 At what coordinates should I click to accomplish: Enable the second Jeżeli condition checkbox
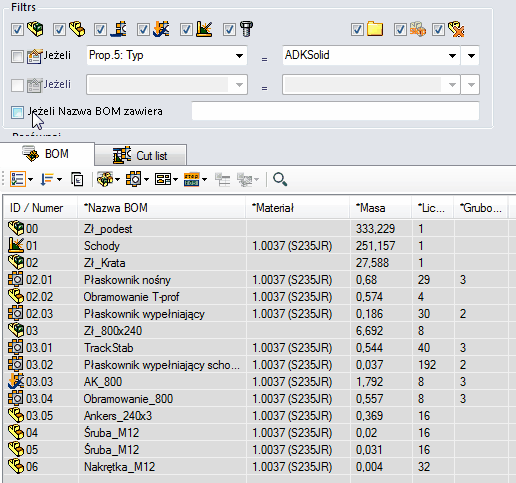[x=17, y=85]
